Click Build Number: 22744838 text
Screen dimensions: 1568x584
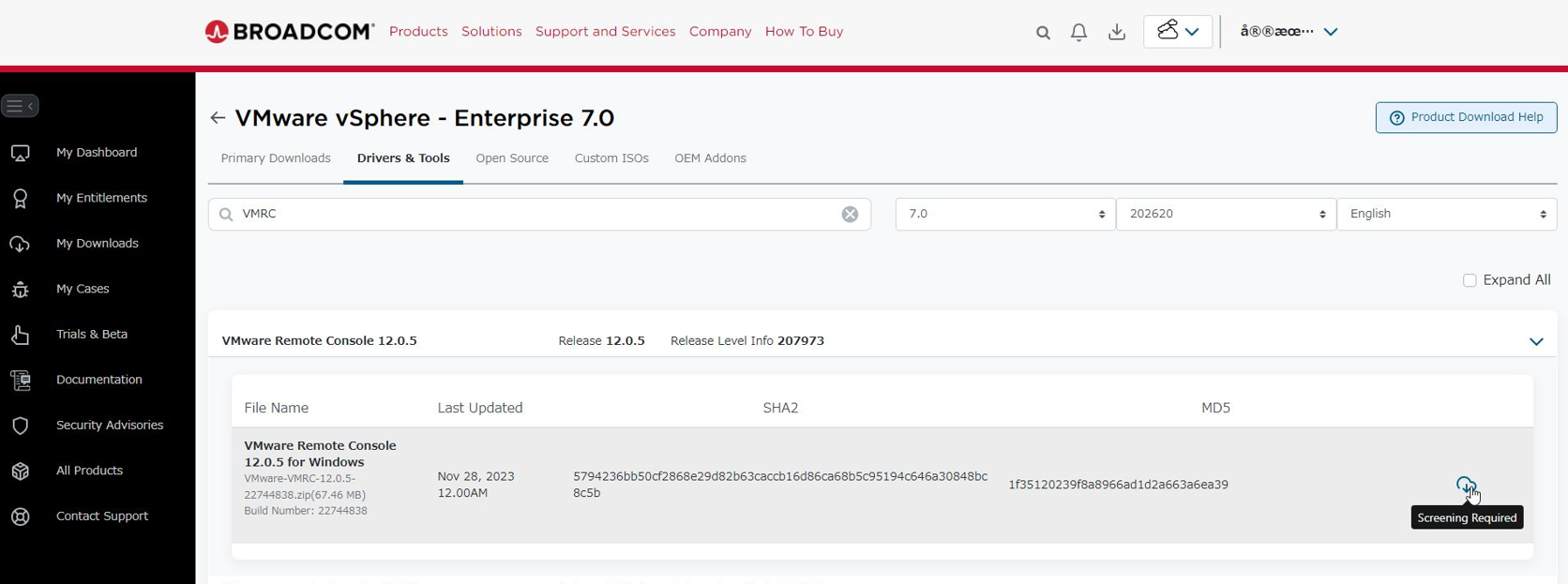[x=306, y=511]
